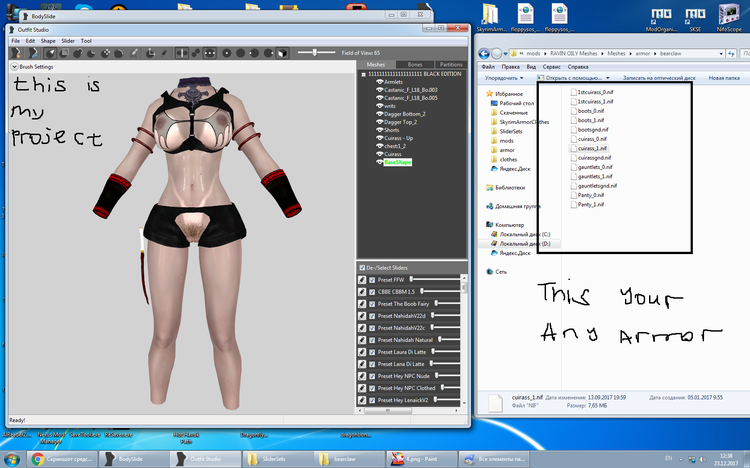Click edit pencil for Preset Hey NPC Nude
Image resolution: width=750 pixels, height=468 pixels.
tap(362, 376)
